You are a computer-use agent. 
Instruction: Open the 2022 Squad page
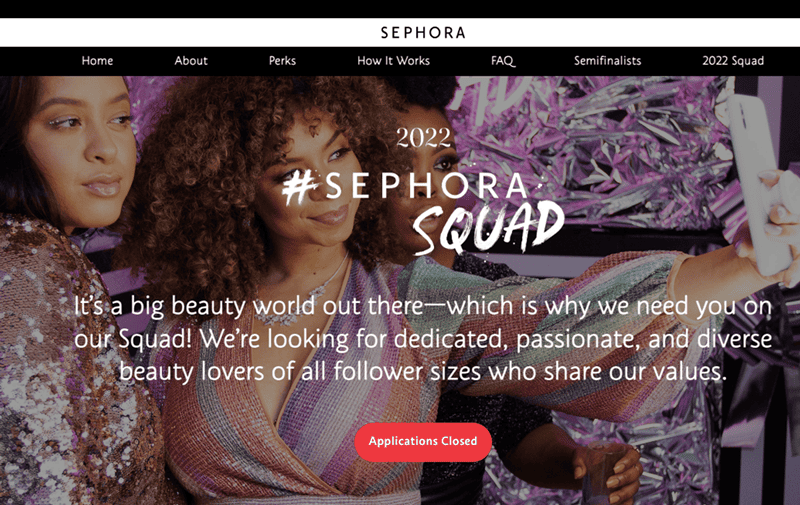(733, 61)
